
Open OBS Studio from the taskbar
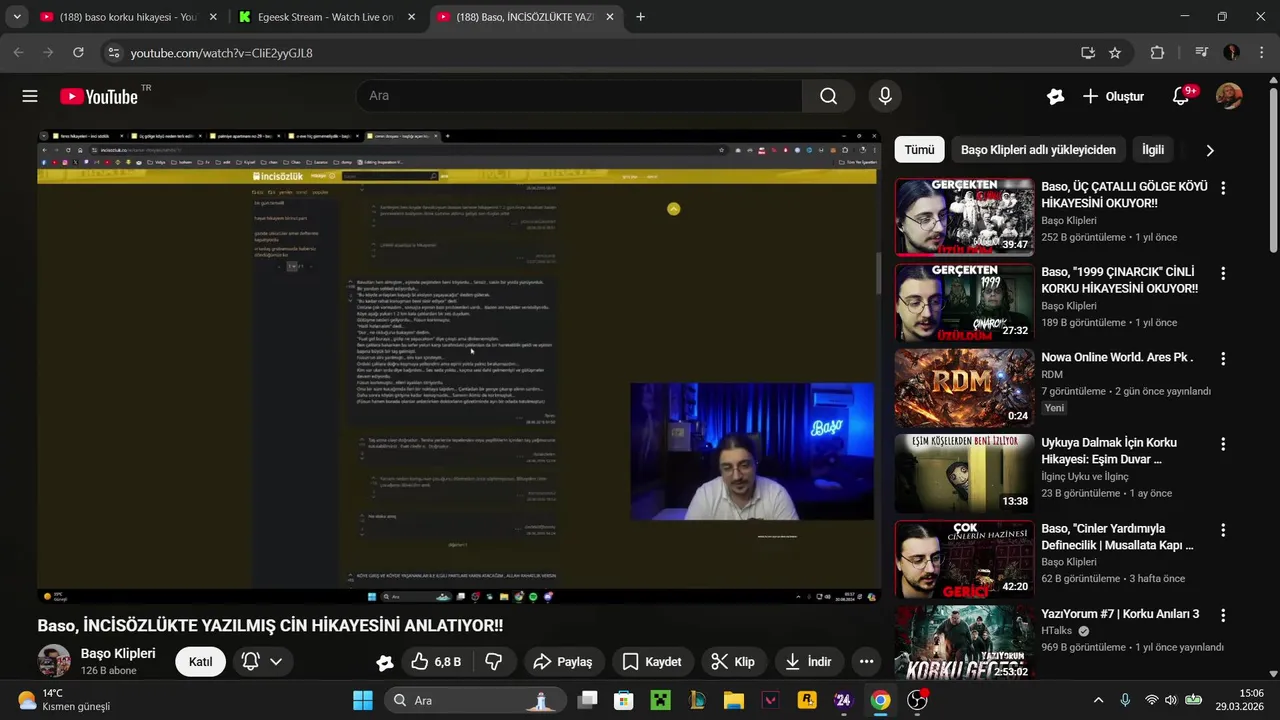917,700
